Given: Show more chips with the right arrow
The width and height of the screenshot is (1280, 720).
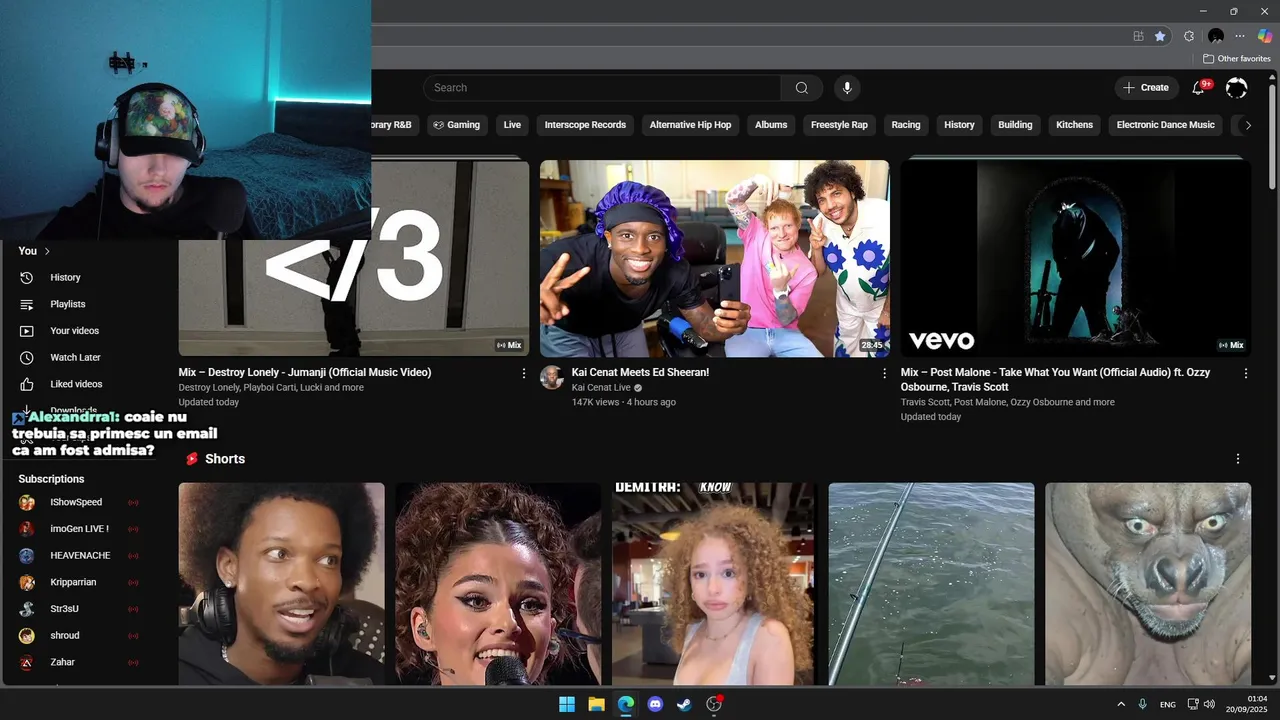Looking at the screenshot, I should point(1246,125).
